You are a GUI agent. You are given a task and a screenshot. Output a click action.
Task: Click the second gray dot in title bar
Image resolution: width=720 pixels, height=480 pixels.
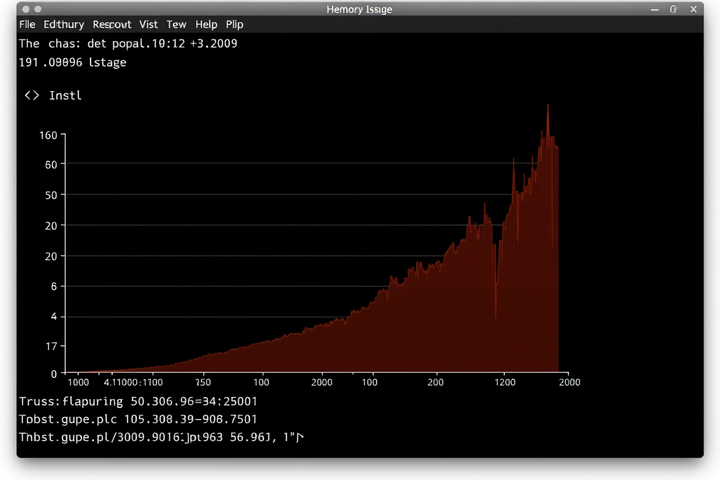[x=38, y=9]
